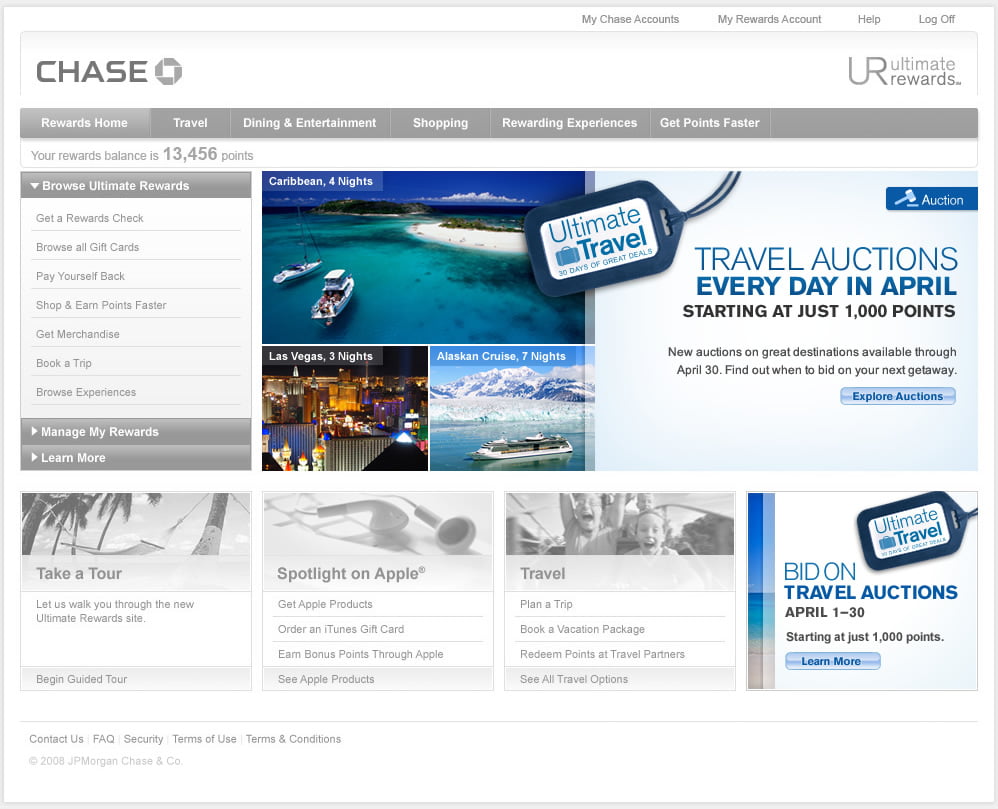Open the Shopping tab
998x809 pixels.
(x=440, y=123)
